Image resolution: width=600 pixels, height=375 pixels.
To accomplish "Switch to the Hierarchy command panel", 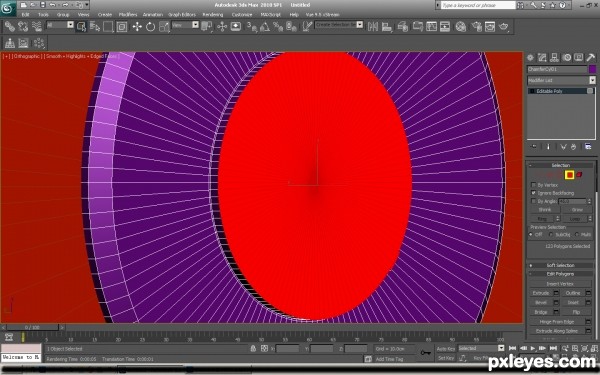I will (554, 58).
